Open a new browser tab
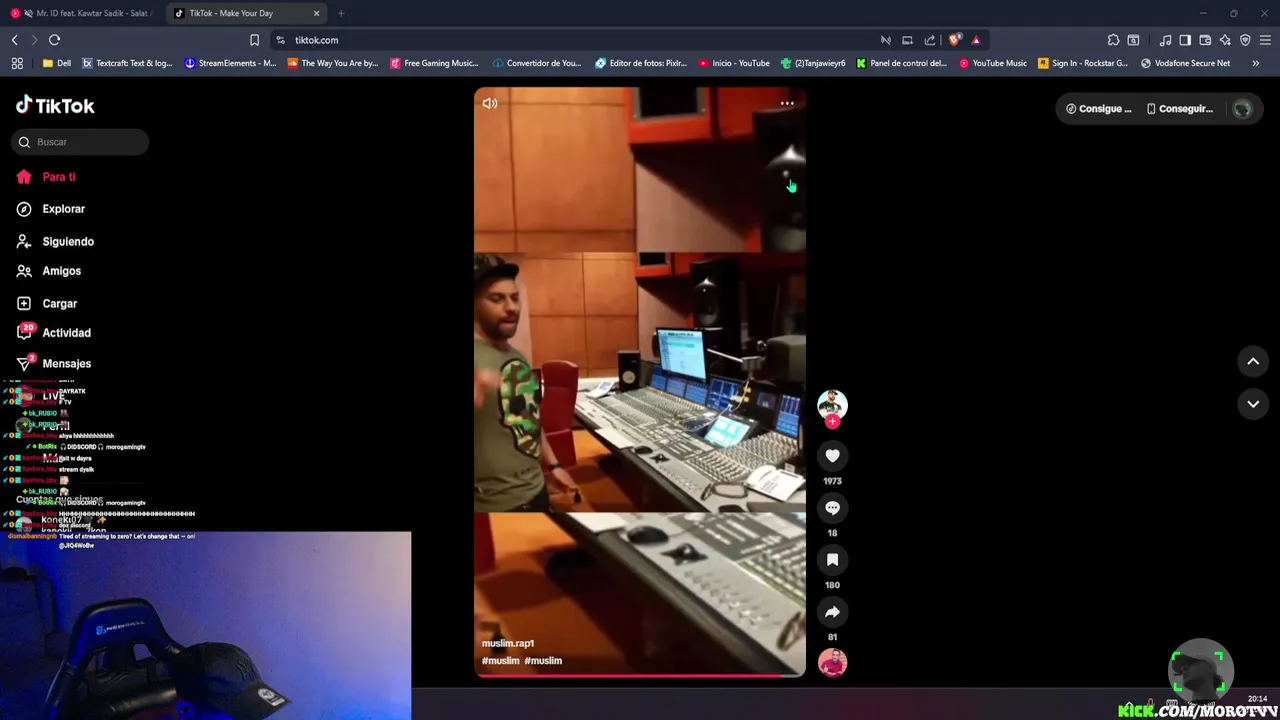 341,13
